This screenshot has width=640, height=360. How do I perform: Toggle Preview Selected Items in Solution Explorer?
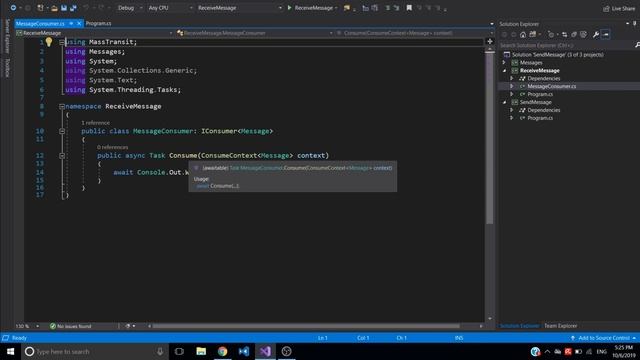click(606, 35)
